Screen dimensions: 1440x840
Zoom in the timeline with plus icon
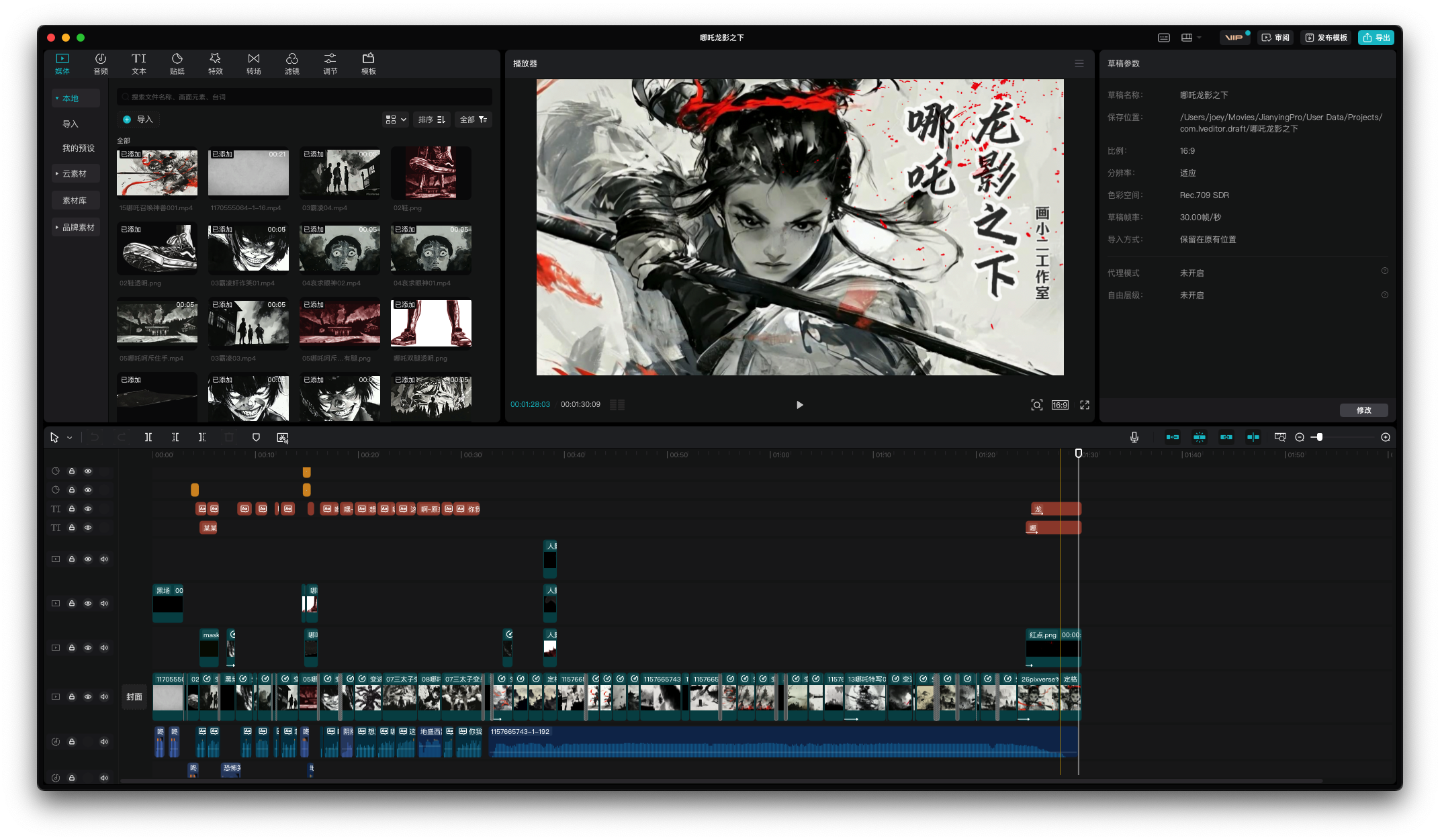click(1386, 437)
